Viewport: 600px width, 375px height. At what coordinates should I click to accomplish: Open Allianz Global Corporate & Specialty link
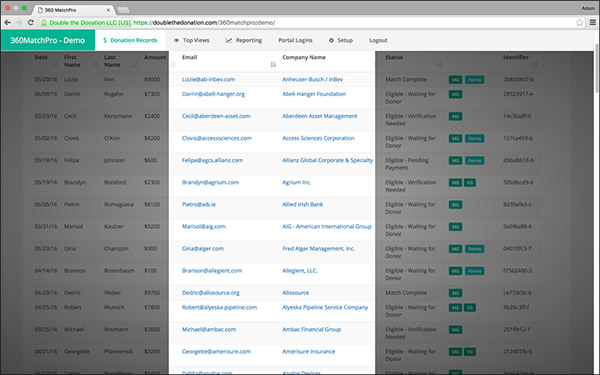tap(328, 160)
